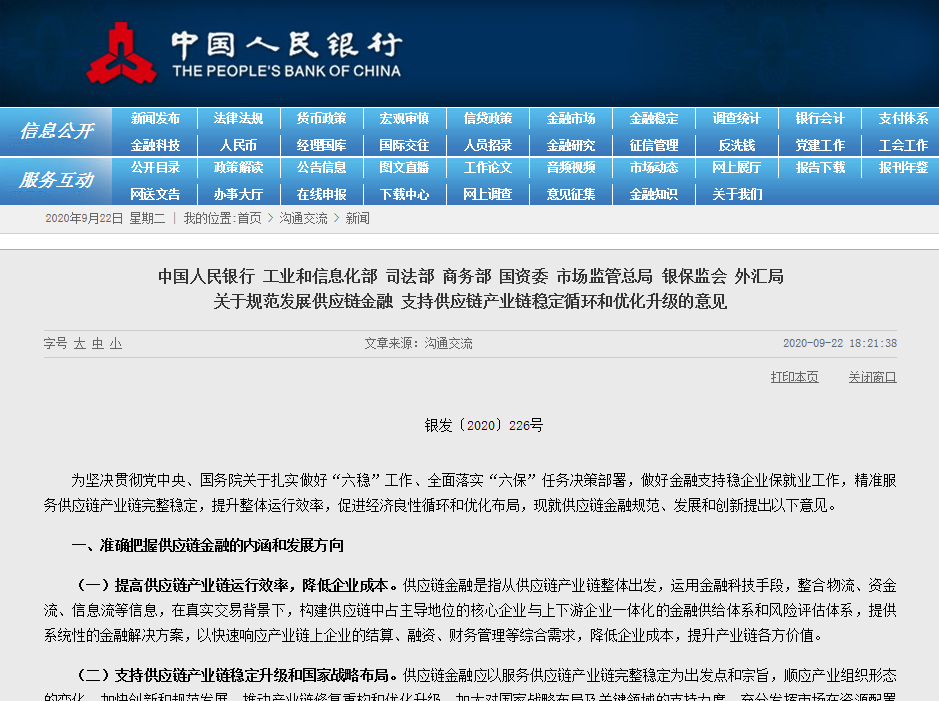Open 工会工作 navigation item
This screenshot has width=939, height=701.
coord(903,145)
